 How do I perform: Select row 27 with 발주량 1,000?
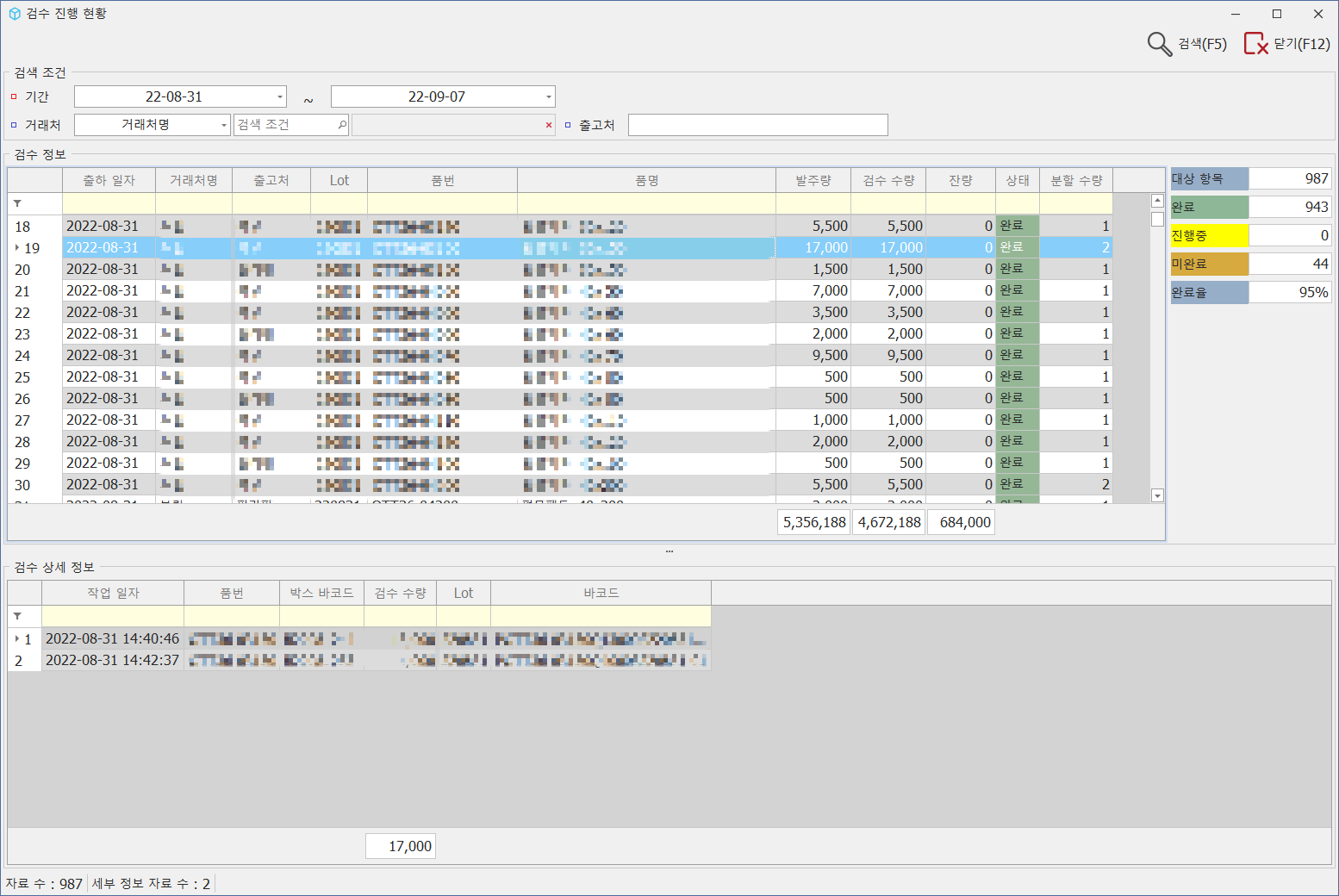point(561,420)
